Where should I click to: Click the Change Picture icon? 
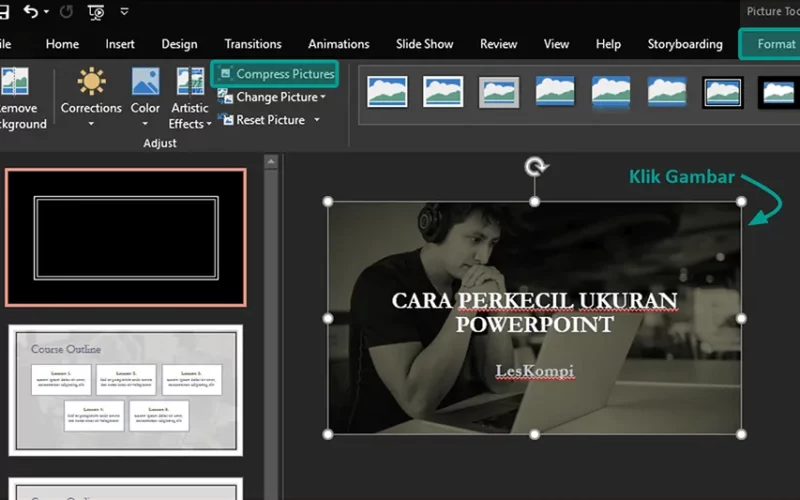(225, 96)
